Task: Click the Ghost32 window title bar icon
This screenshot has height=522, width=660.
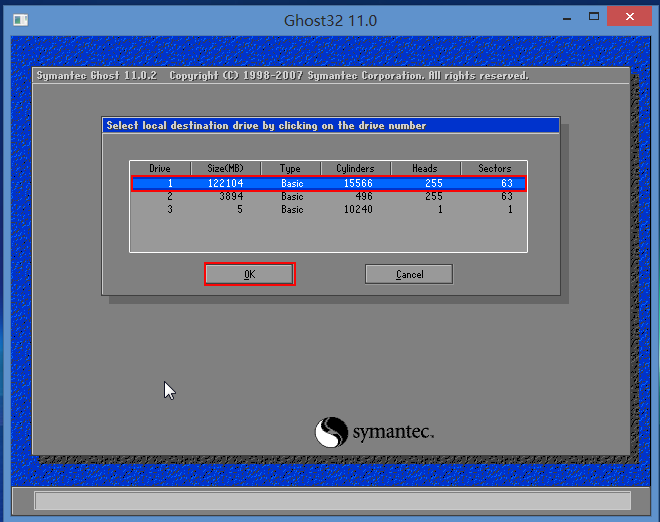Action: [20, 20]
